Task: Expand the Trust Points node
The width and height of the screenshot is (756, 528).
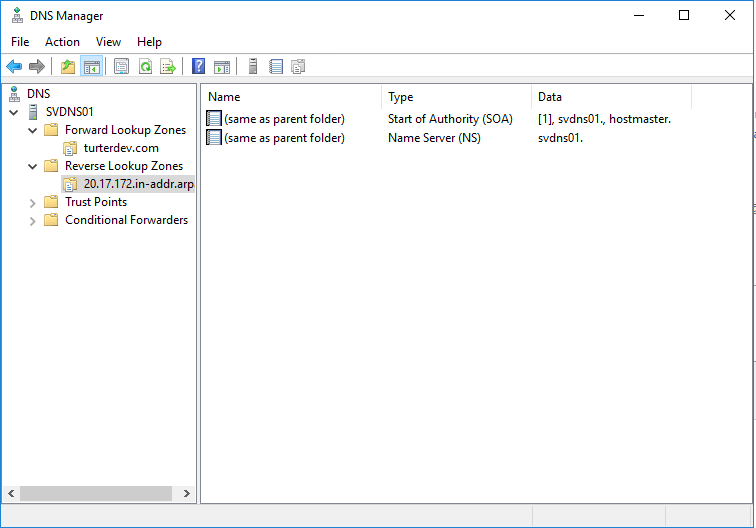Action: [x=32, y=203]
